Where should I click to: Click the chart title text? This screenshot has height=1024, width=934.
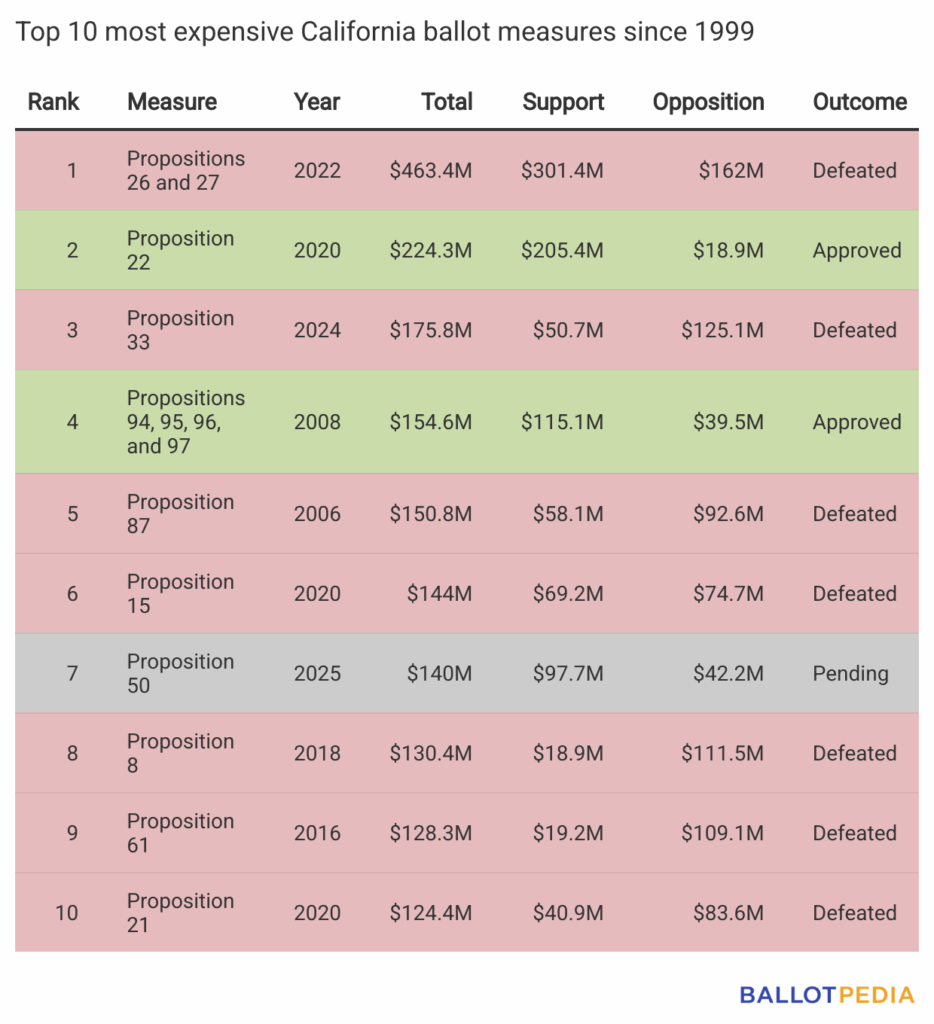[384, 33]
